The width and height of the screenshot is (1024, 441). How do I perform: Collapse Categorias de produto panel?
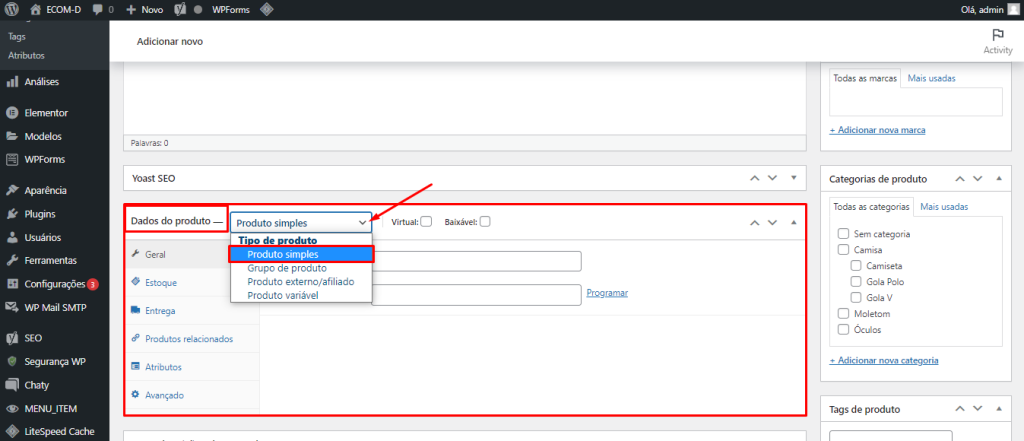point(999,178)
